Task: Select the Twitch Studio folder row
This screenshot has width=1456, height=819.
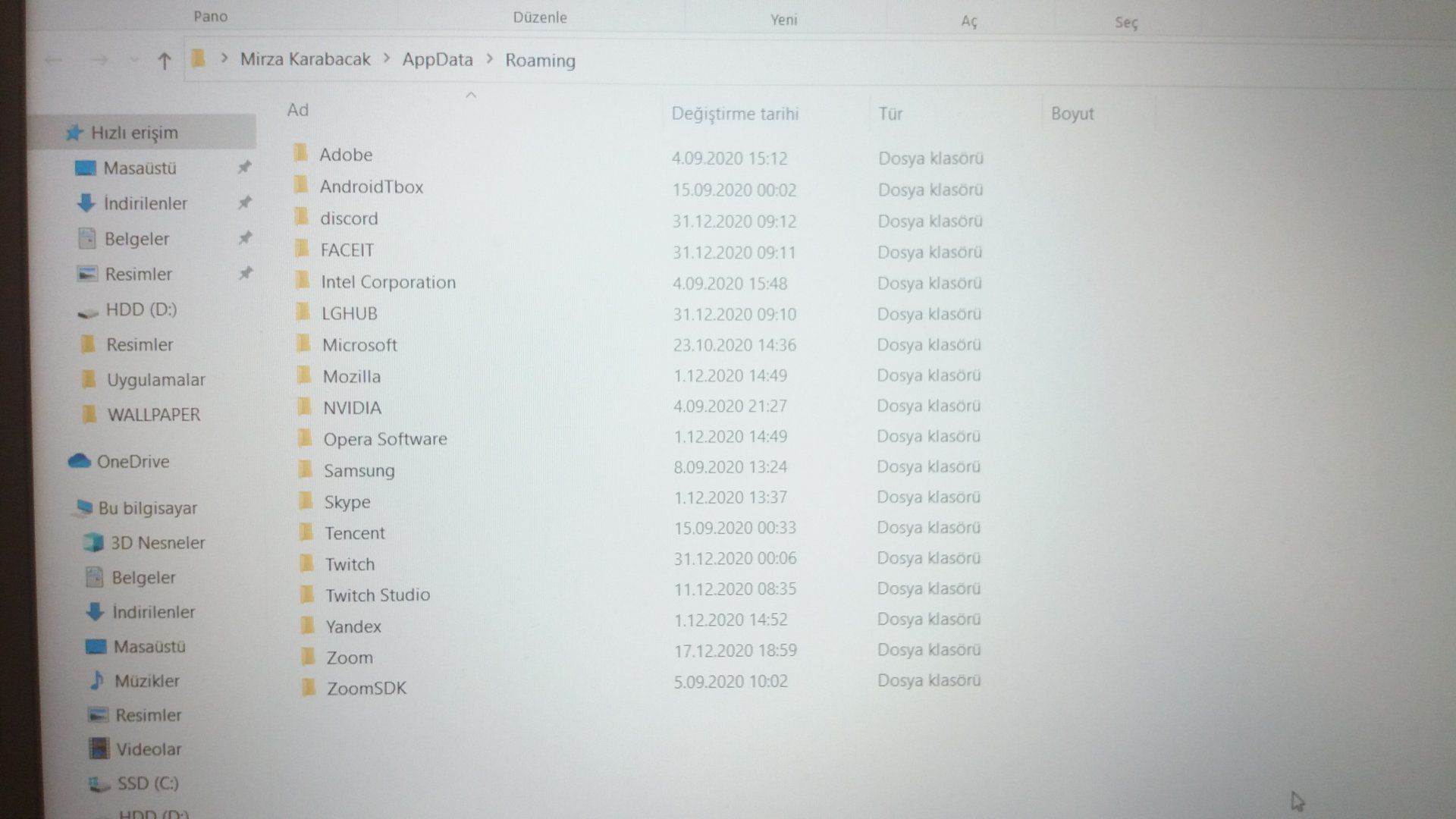Action: (x=377, y=595)
